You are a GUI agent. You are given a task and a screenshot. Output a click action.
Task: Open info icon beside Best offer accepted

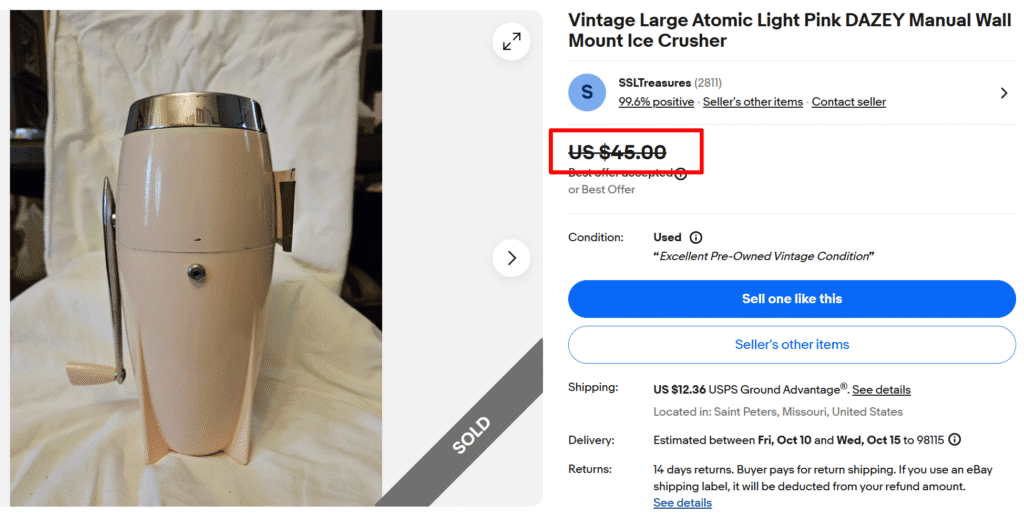point(681,173)
